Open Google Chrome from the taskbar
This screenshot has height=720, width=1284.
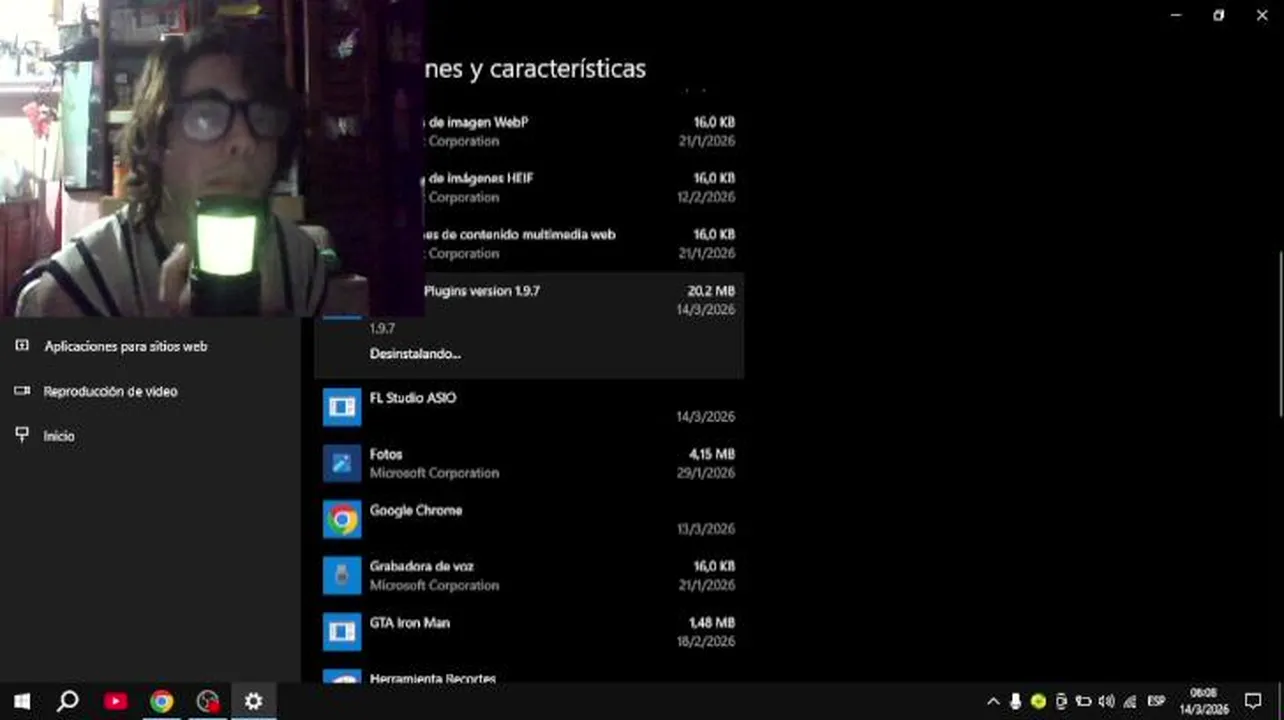point(161,701)
